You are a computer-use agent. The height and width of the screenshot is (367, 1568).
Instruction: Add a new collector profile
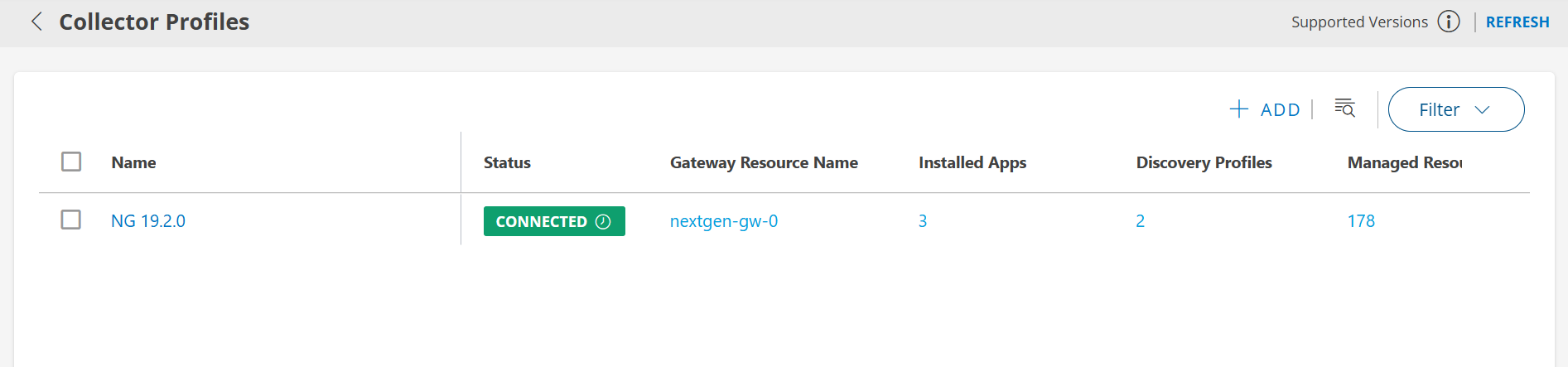(1265, 109)
